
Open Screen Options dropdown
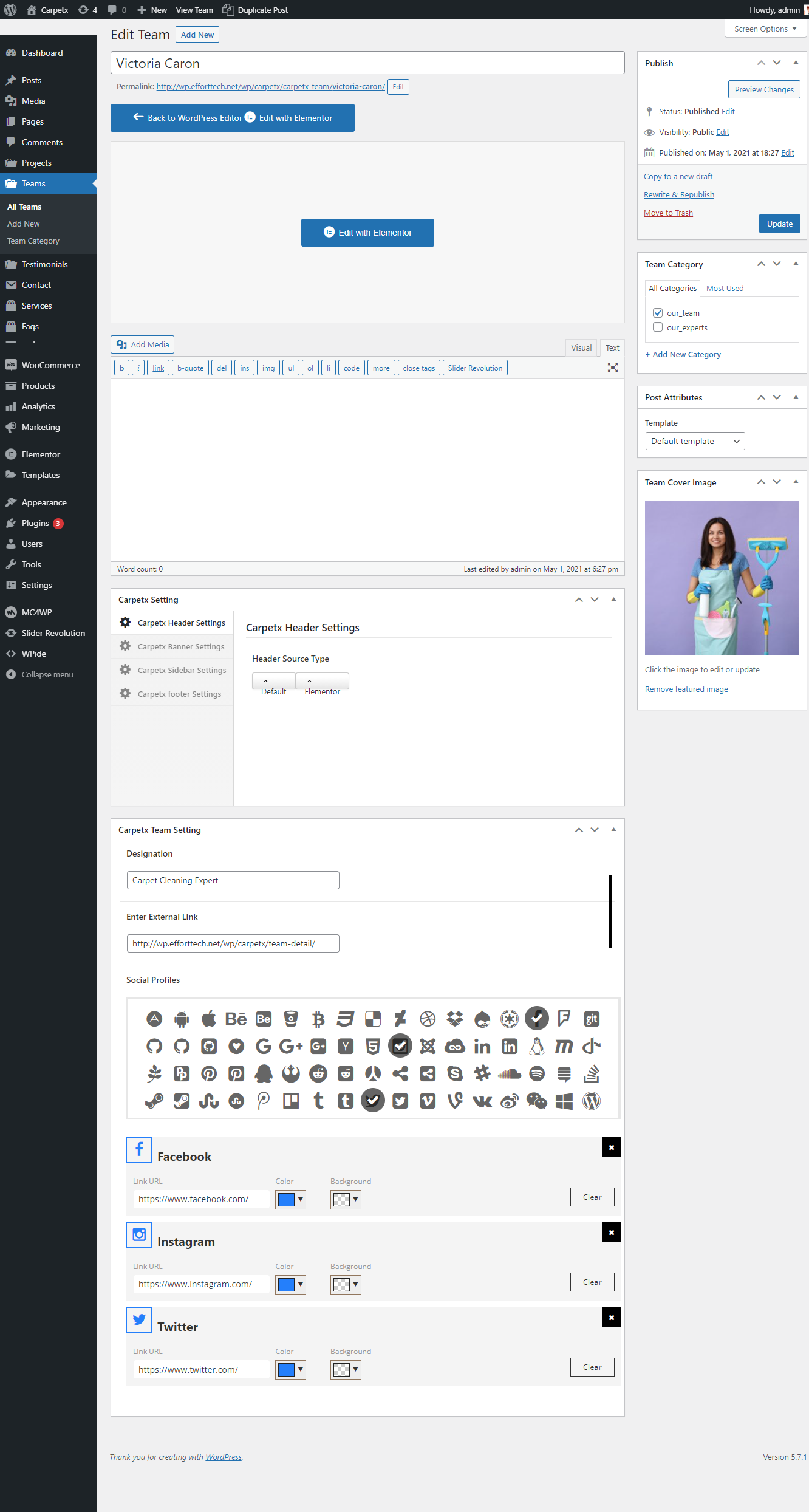point(765,29)
